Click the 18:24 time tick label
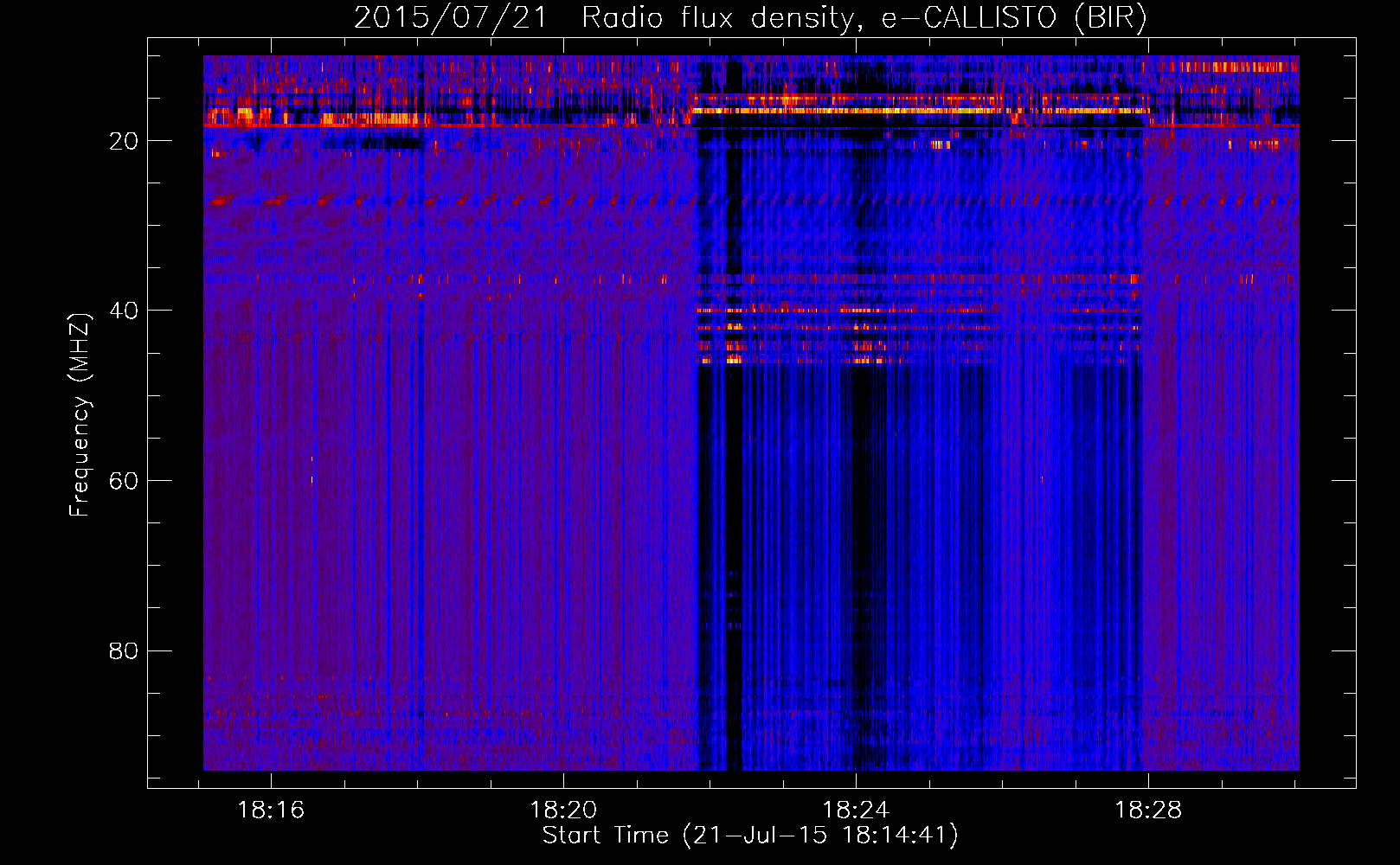The height and width of the screenshot is (865, 1400). point(856,811)
